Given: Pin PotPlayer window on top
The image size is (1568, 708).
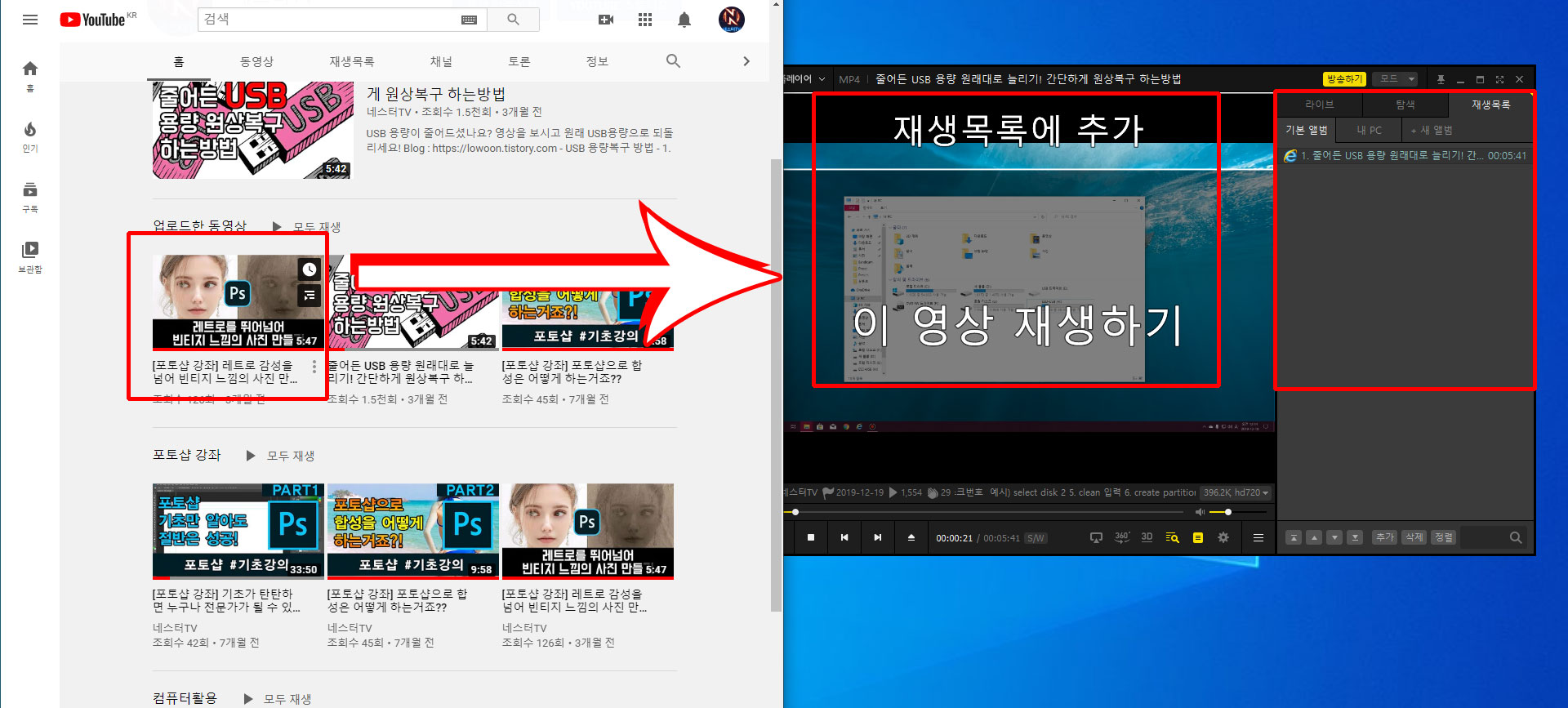Looking at the screenshot, I should (x=1441, y=79).
